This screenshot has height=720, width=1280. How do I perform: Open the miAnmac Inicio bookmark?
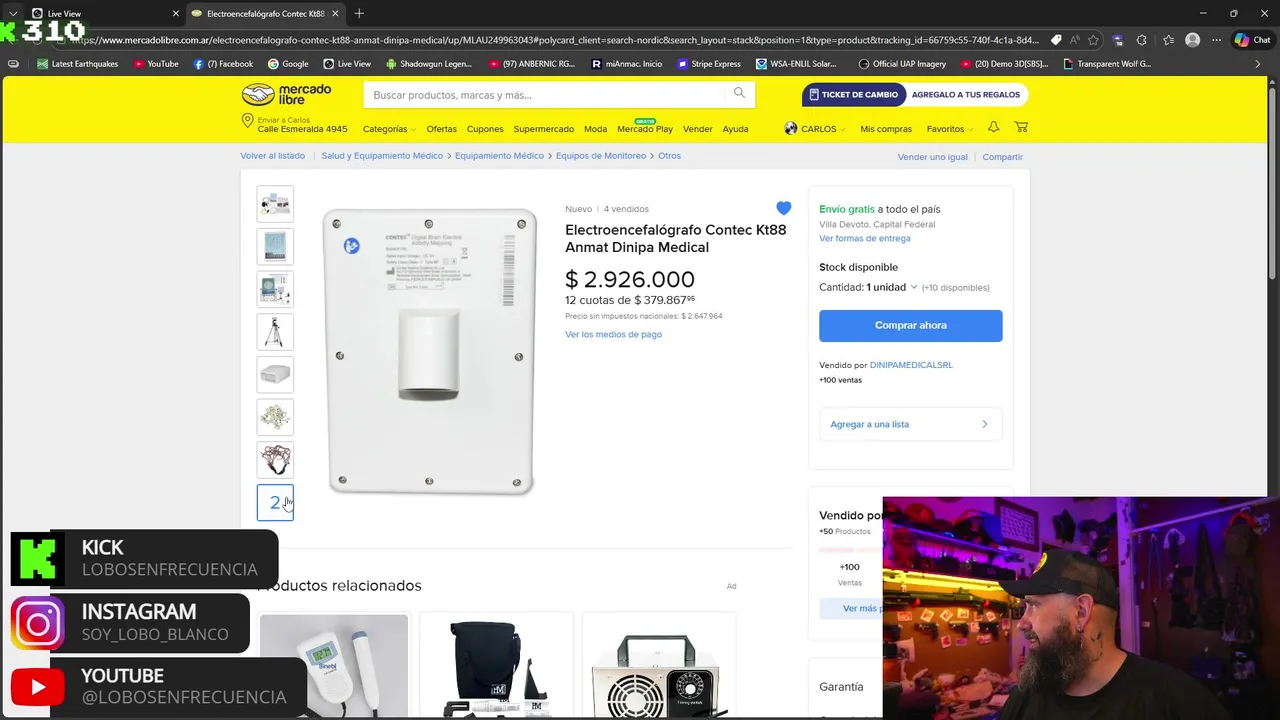point(627,64)
